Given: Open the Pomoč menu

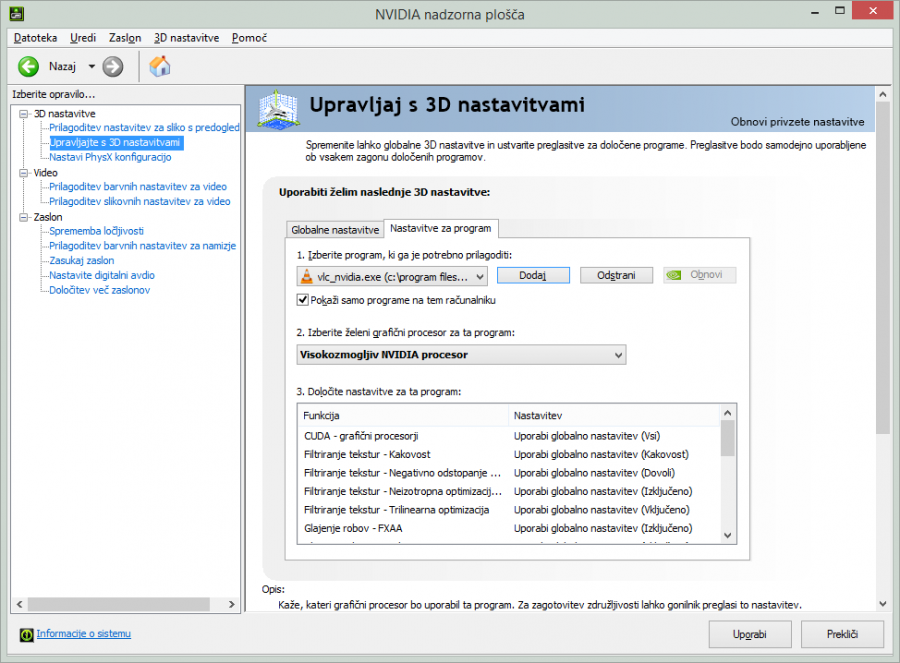Looking at the screenshot, I should tap(249, 38).
